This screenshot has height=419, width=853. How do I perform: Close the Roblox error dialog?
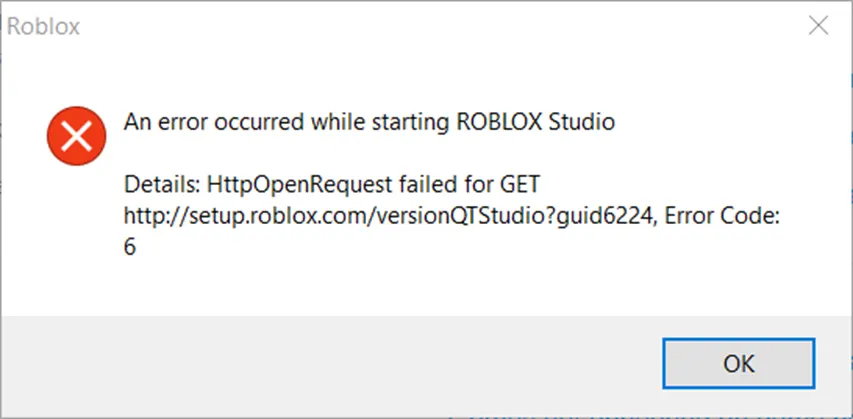coord(818,26)
